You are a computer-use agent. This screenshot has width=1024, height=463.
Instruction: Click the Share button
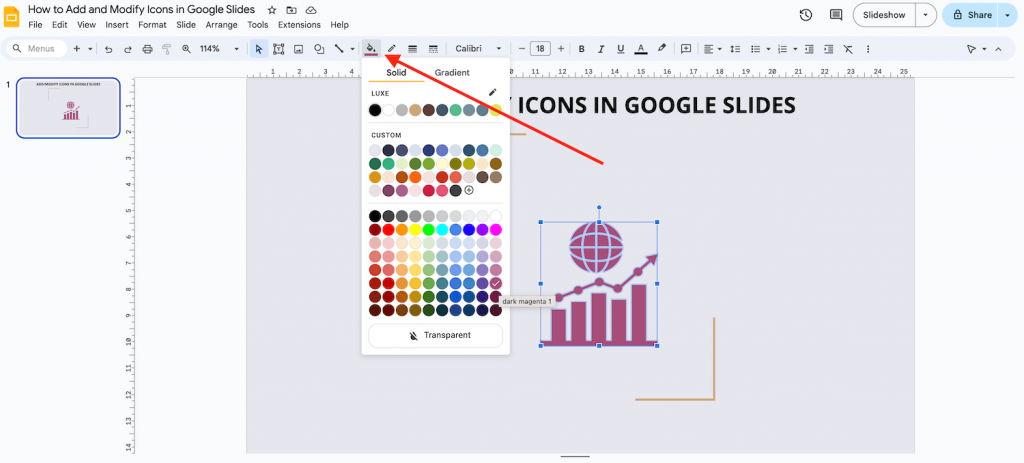(971, 15)
